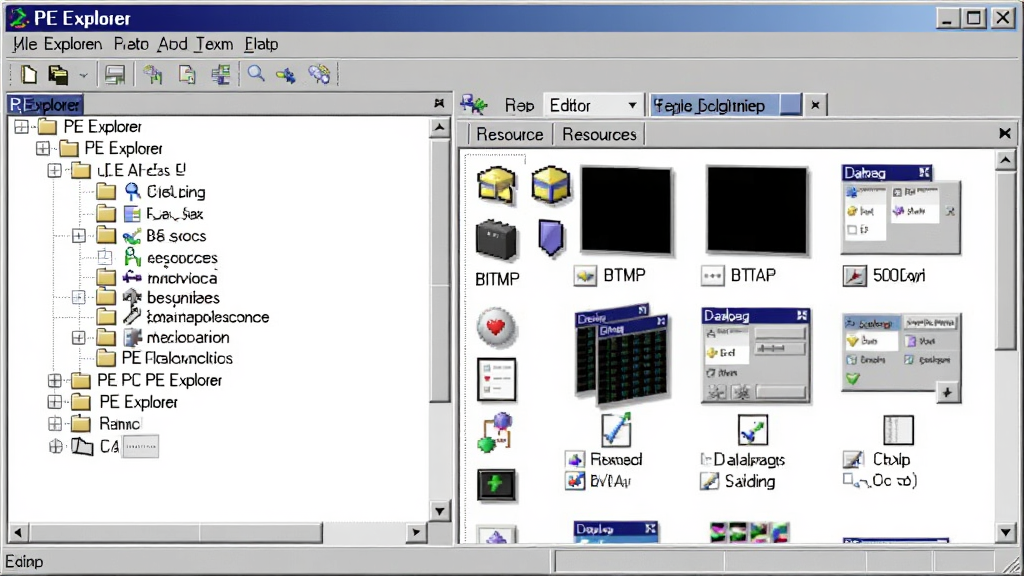Viewport: 1024px width, 576px height.
Task: Click the resources pane scroll down arrow
Action: 1006,532
